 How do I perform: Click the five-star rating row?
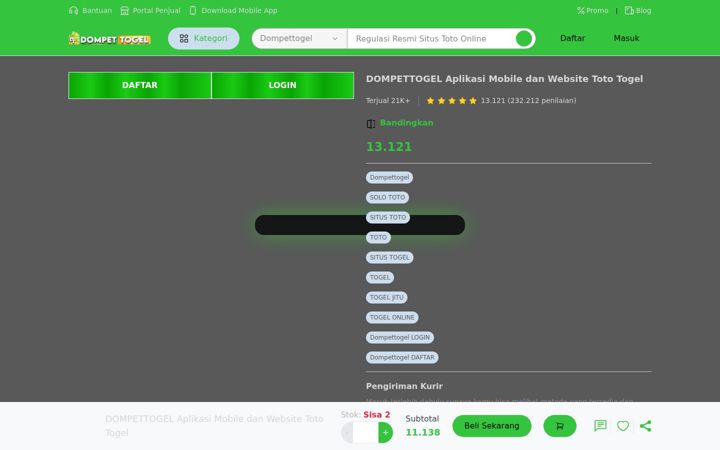click(x=452, y=101)
